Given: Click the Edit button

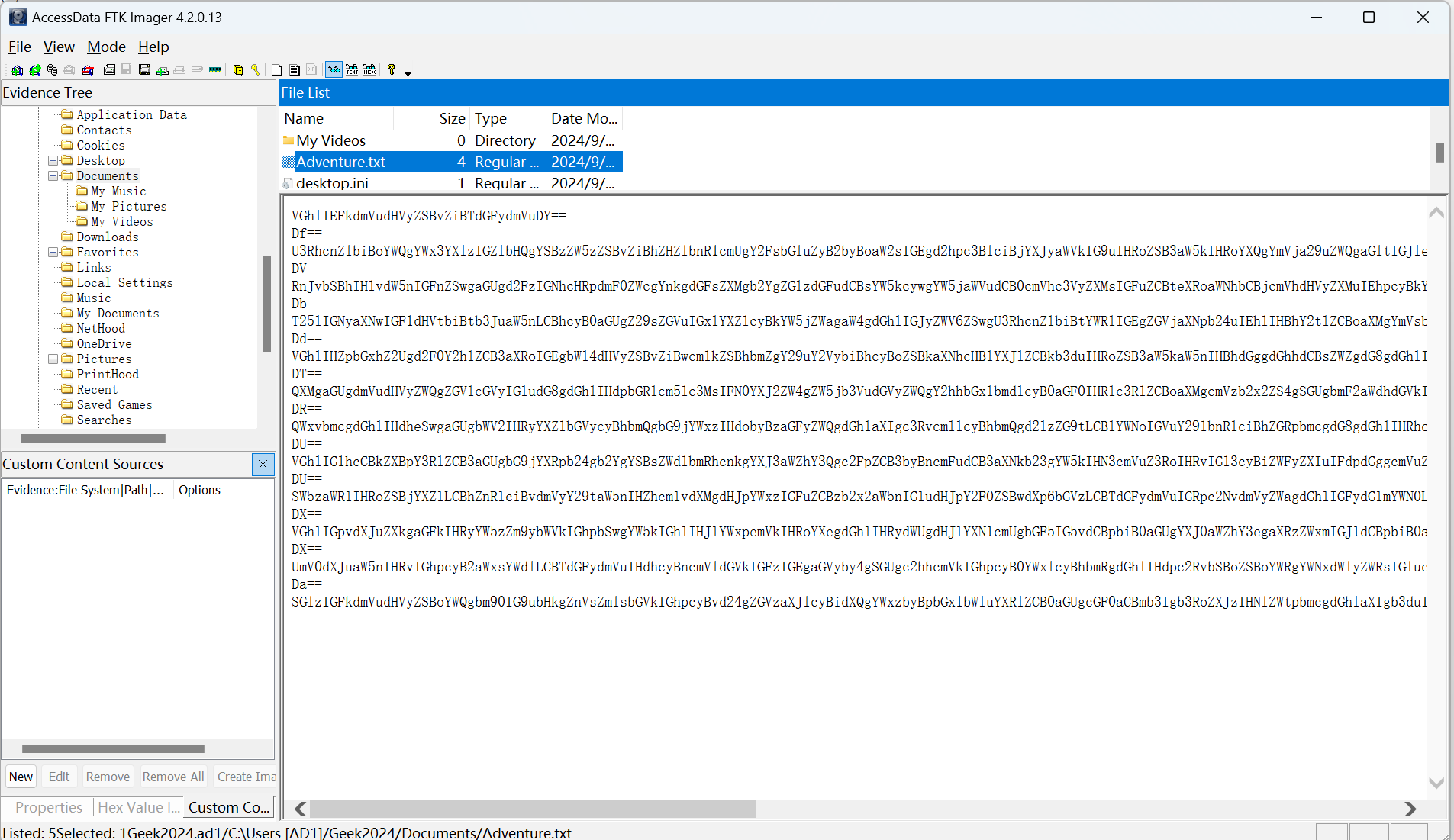Looking at the screenshot, I should click(59, 777).
